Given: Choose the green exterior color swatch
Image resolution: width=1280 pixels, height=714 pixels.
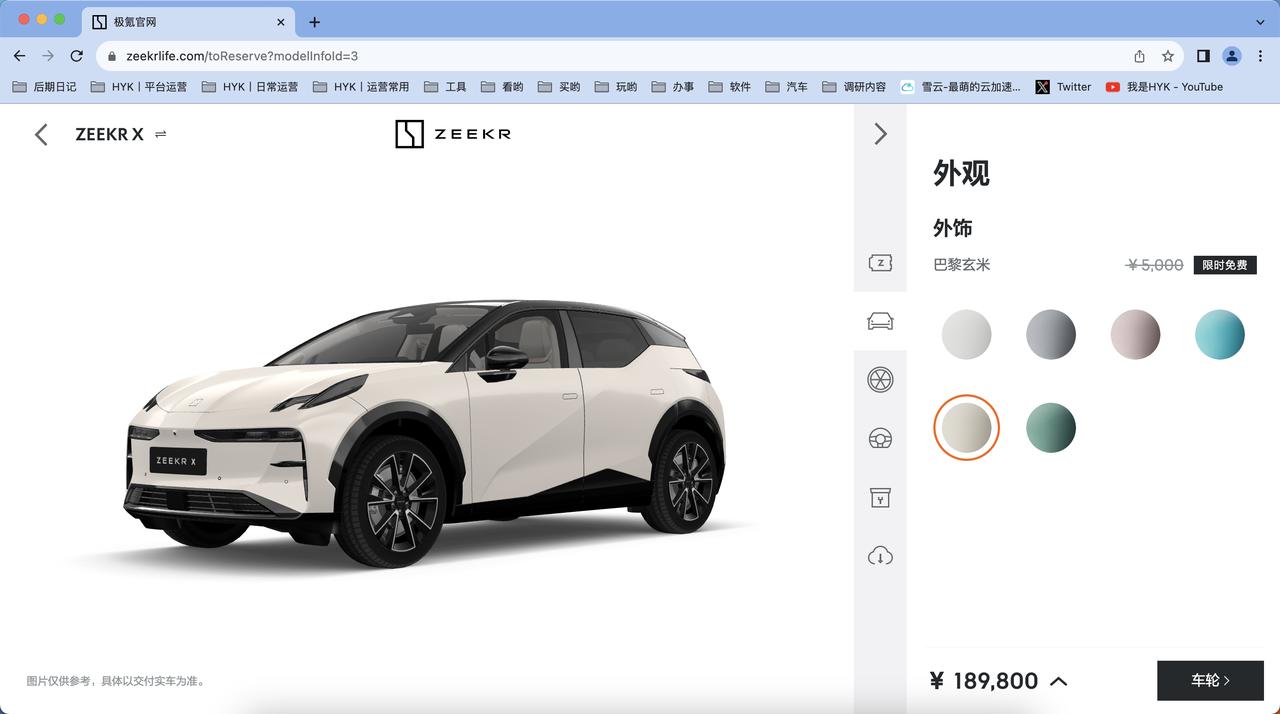Looking at the screenshot, I should coord(1051,427).
